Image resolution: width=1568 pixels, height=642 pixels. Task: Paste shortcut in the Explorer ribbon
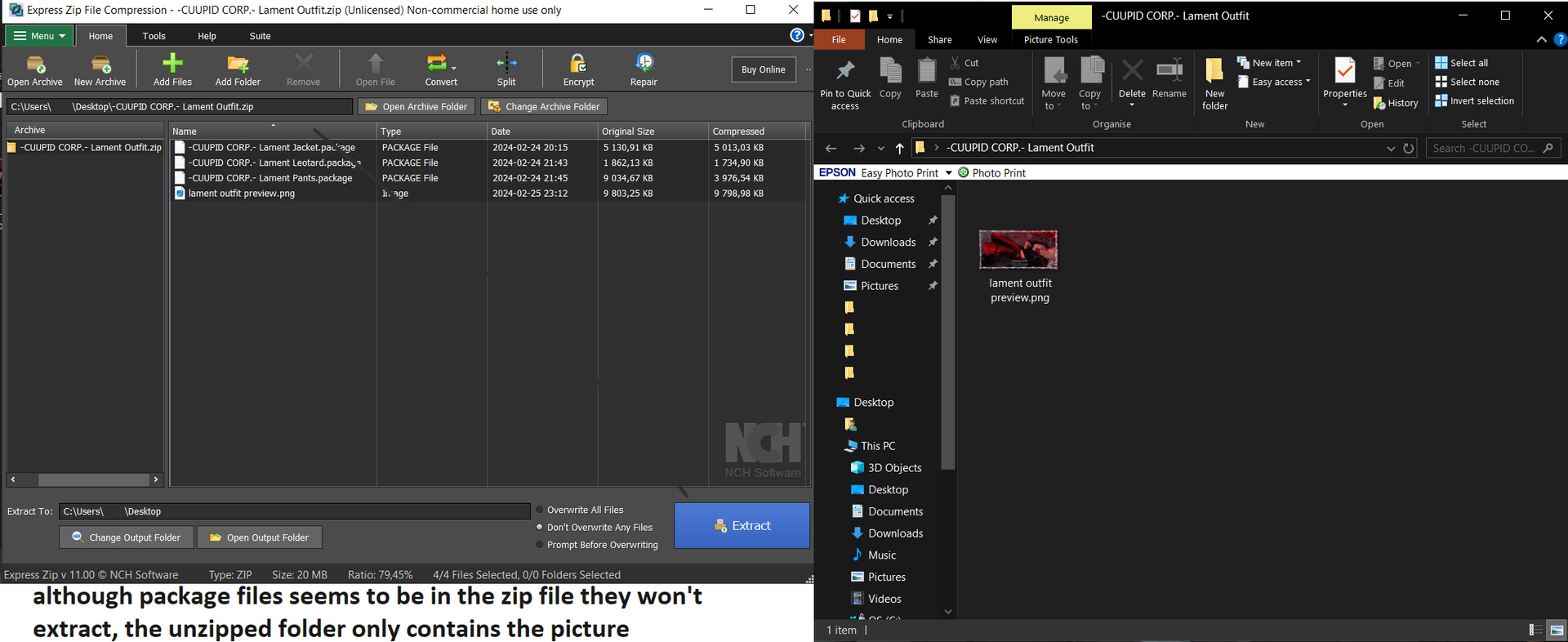[987, 100]
